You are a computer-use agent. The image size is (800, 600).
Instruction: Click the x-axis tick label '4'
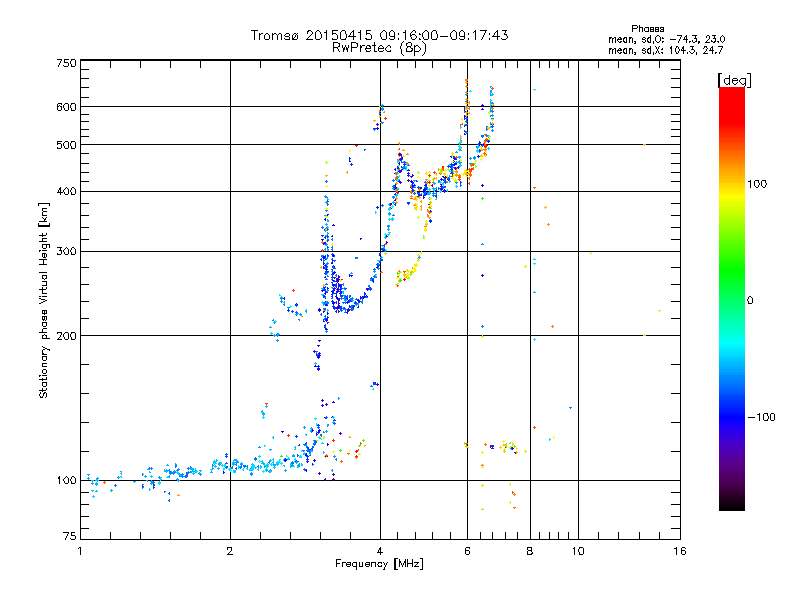pos(380,552)
